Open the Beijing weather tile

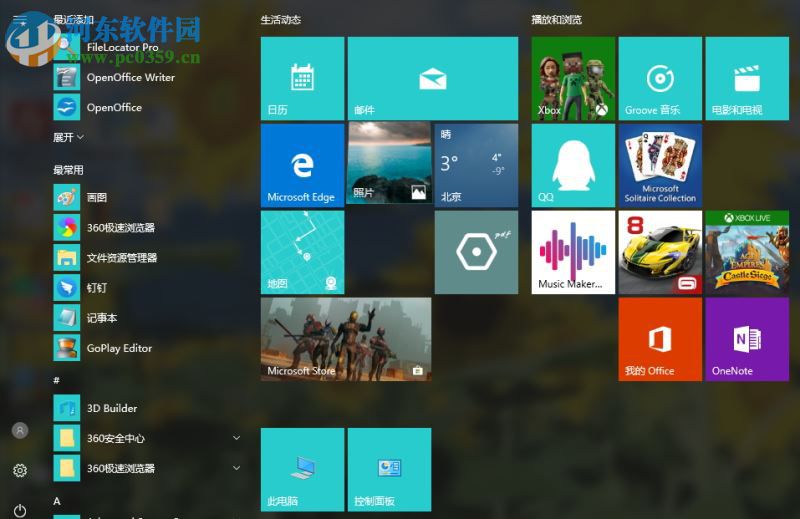tap(476, 165)
